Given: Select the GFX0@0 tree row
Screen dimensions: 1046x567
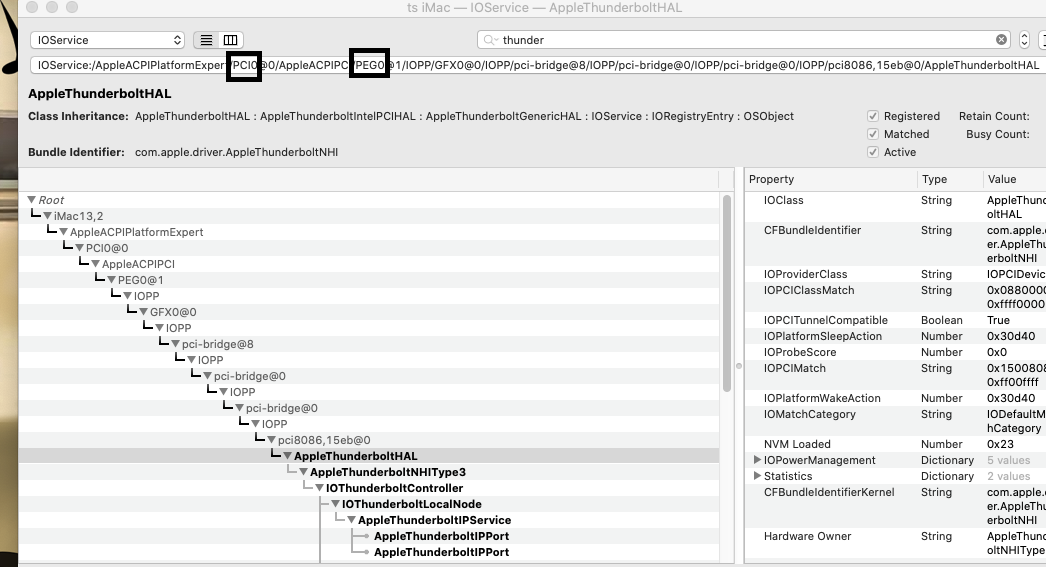Looking at the screenshot, I should (369, 312).
